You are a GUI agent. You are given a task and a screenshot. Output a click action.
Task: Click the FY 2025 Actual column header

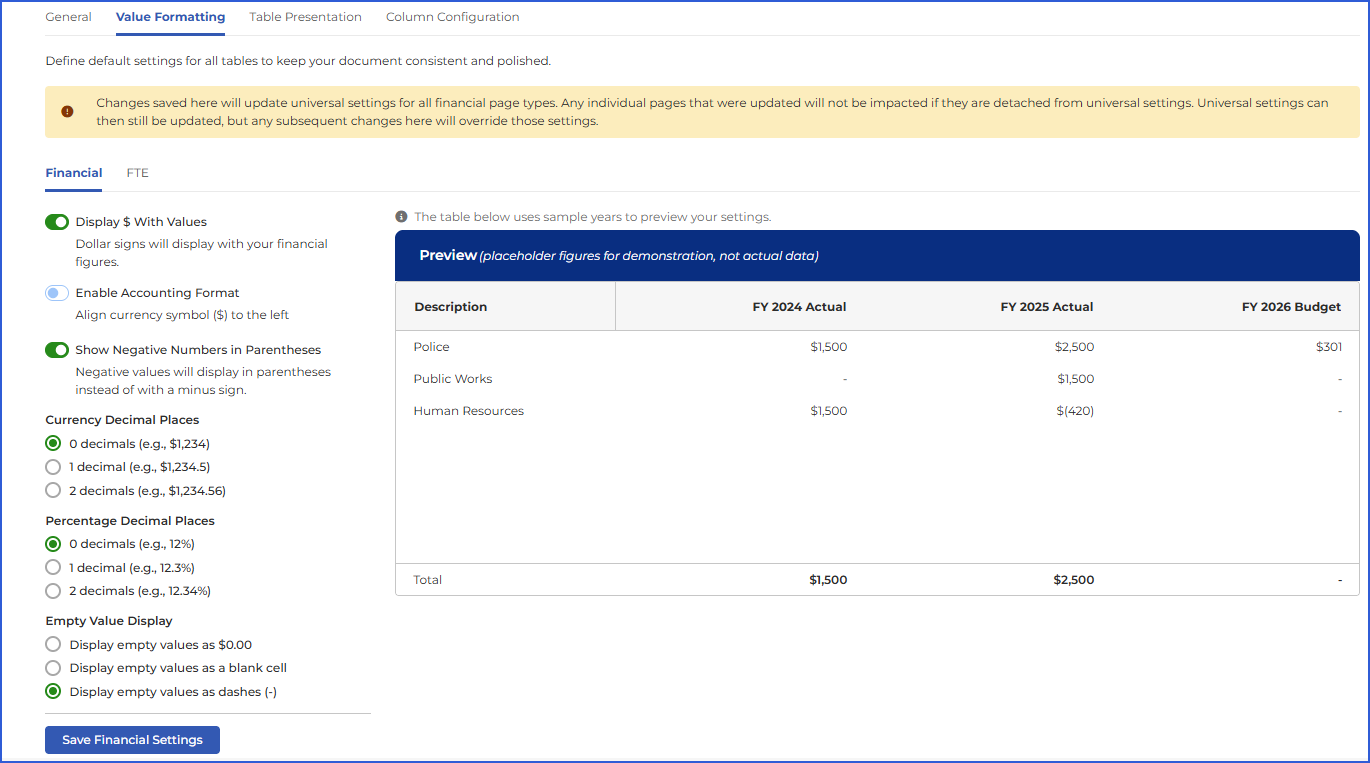coord(1046,307)
